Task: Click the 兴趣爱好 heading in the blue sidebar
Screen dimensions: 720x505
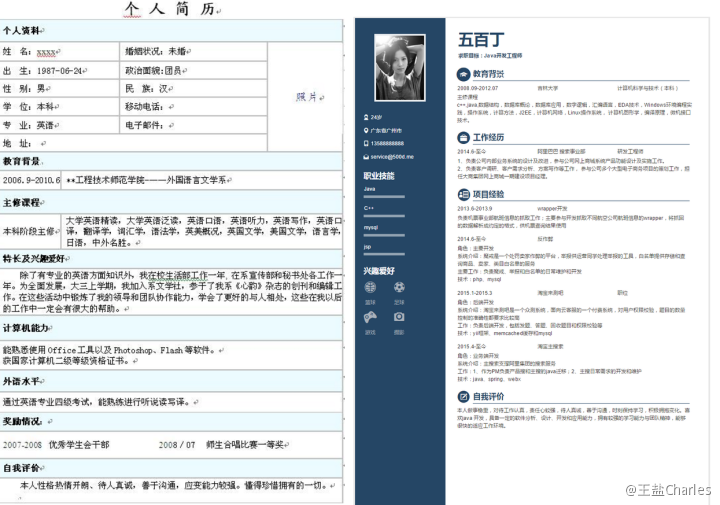Action: pos(379,271)
